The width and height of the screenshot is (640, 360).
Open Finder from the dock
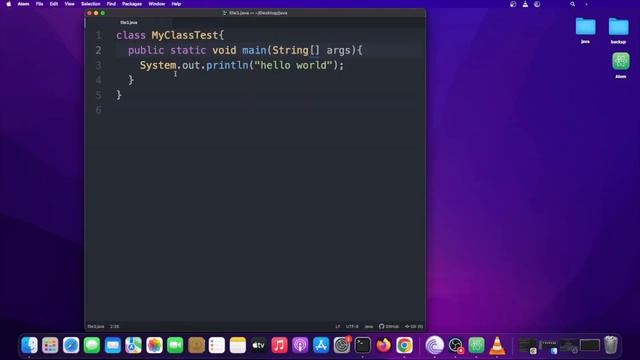click(29, 345)
